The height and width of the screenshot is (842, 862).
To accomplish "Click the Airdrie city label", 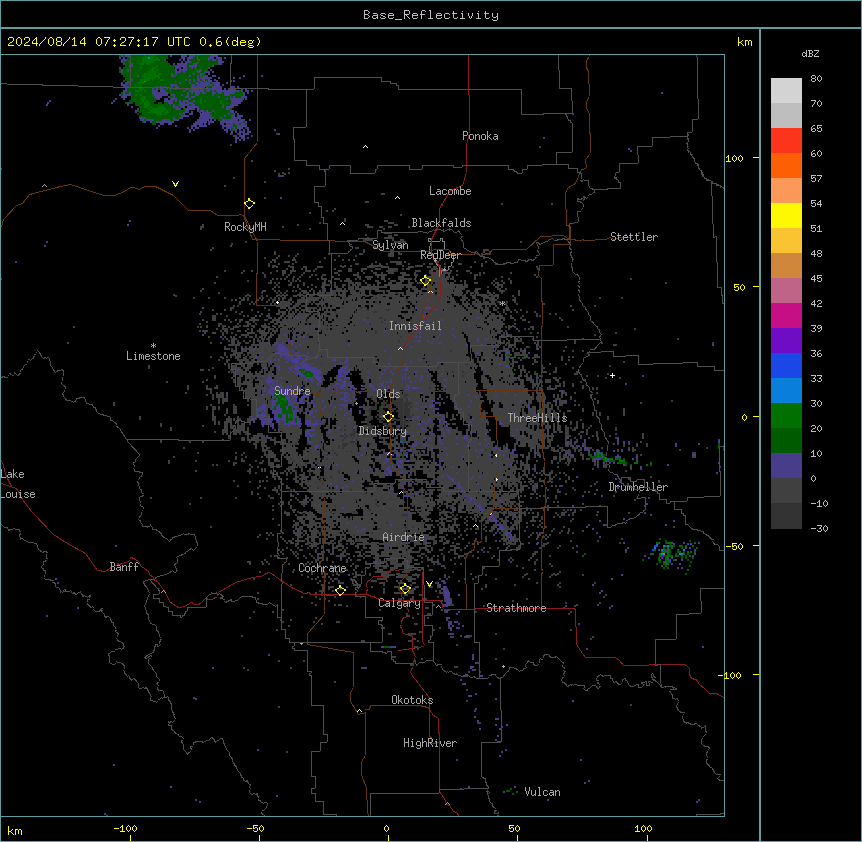I will point(404,537).
